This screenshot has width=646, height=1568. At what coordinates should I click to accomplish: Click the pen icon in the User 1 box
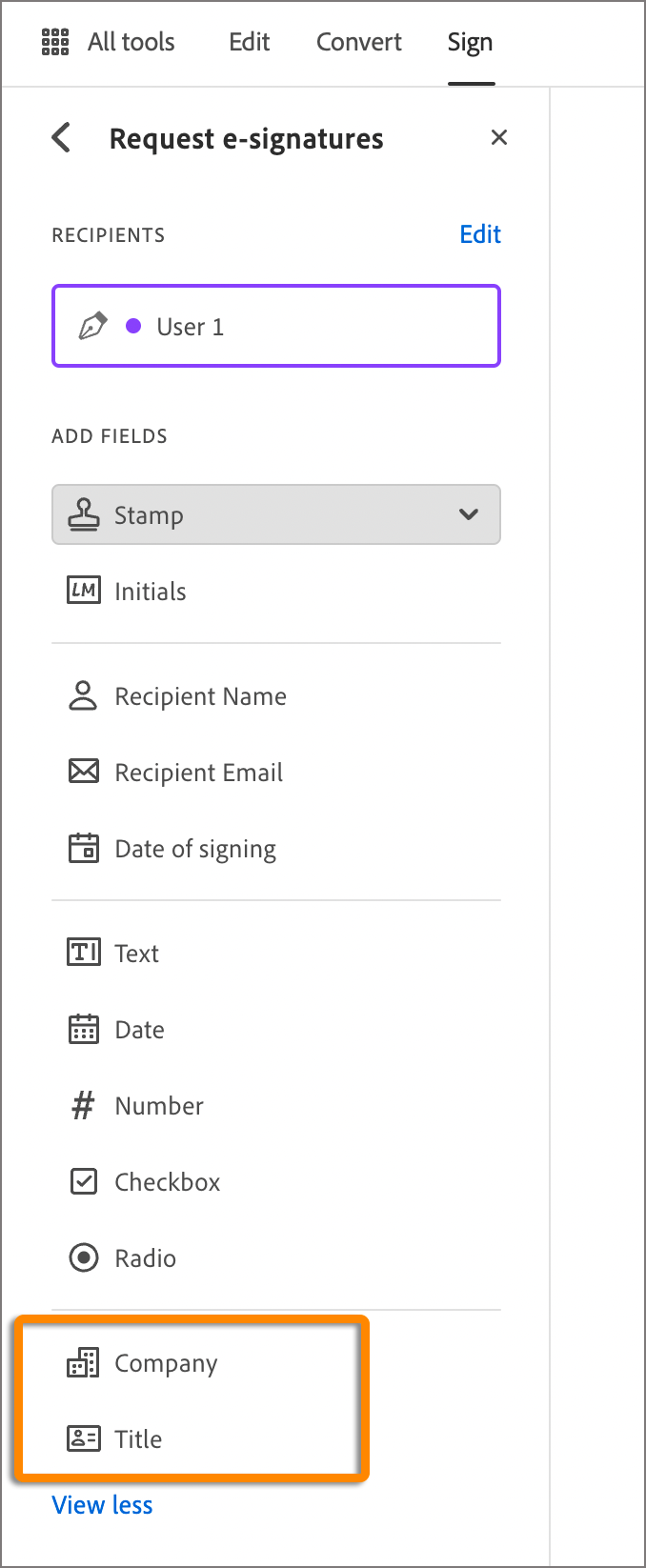(x=92, y=326)
